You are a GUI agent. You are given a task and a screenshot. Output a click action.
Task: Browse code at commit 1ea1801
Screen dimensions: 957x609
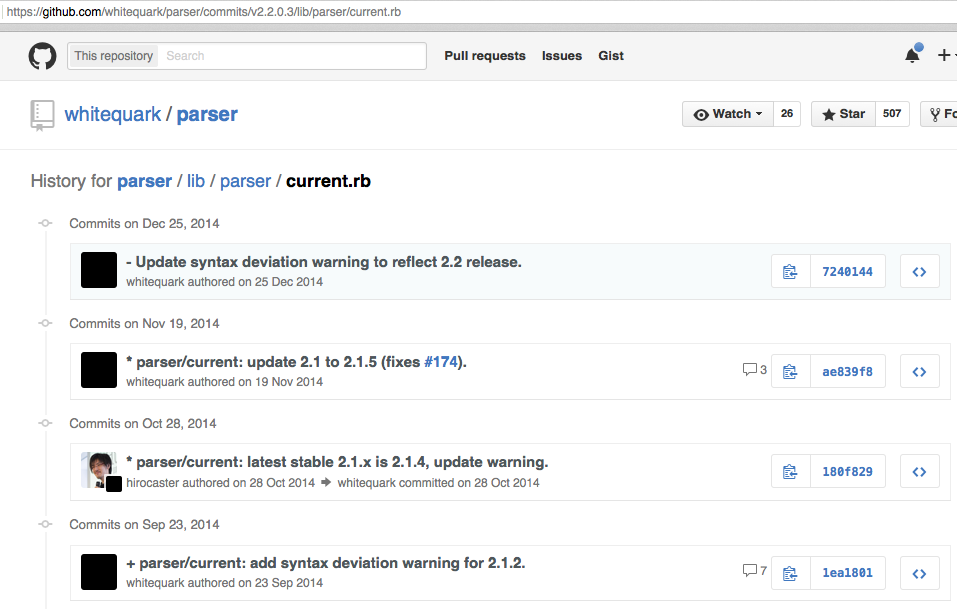point(919,572)
